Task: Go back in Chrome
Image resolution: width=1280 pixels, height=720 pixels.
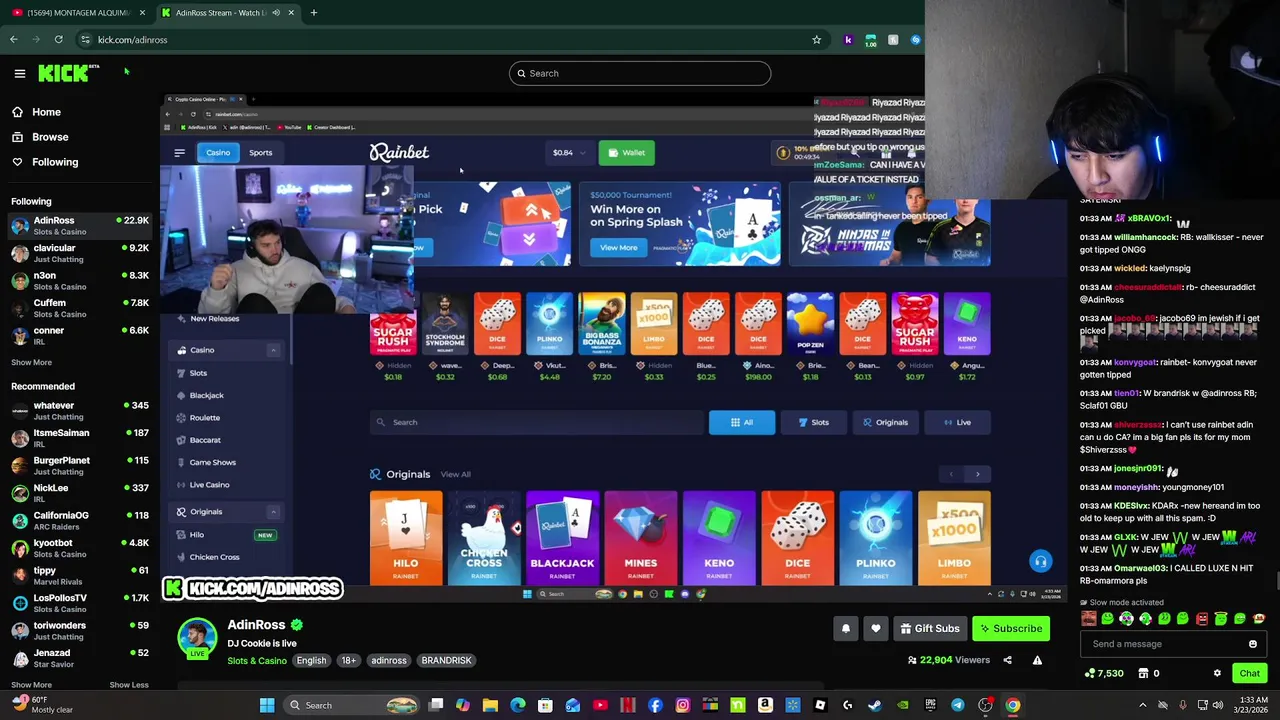Action: (14, 40)
